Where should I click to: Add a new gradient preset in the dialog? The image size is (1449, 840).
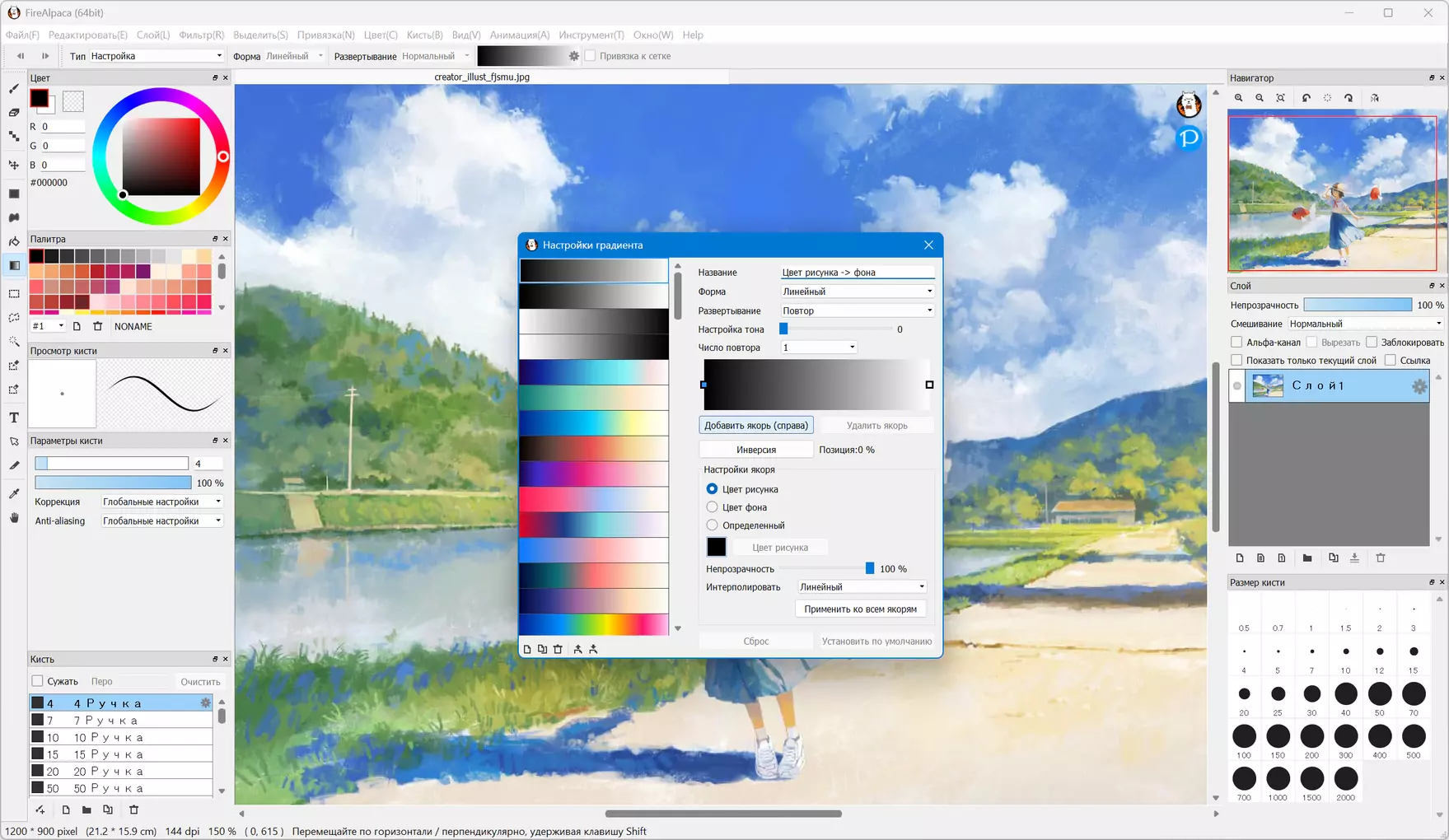click(527, 649)
